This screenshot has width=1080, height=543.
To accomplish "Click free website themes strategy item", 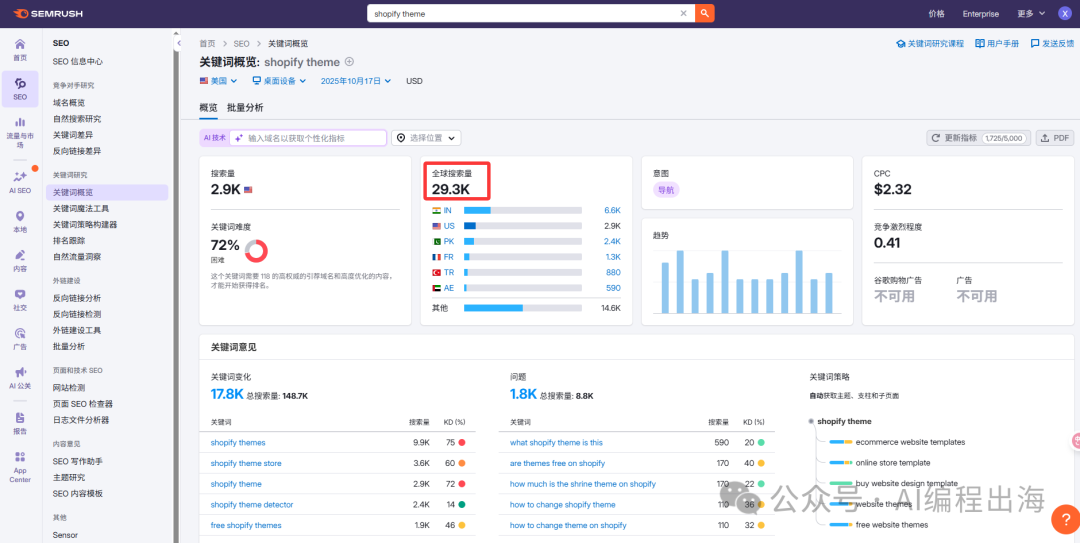I will [893, 525].
